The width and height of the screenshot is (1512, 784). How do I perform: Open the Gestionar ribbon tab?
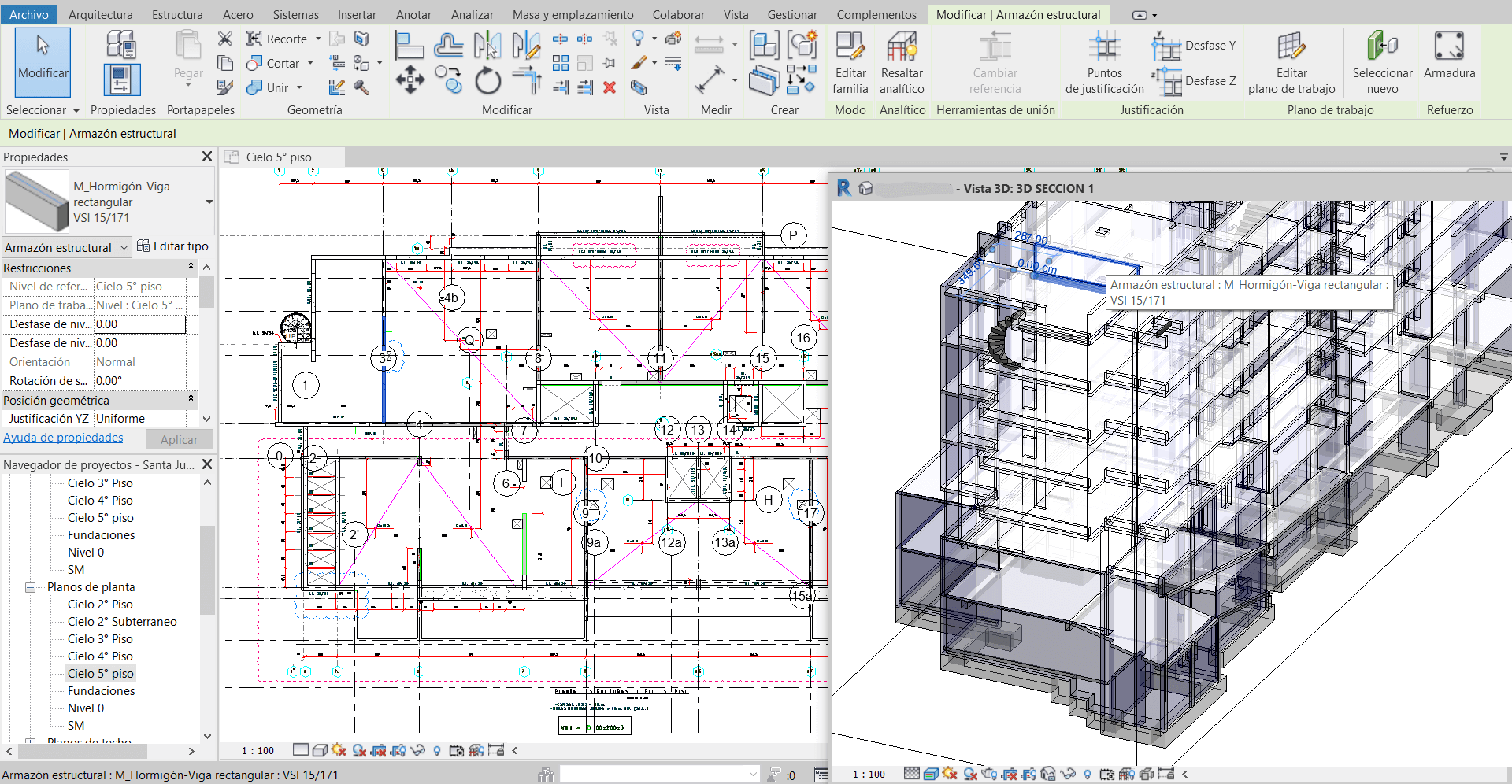click(x=792, y=14)
